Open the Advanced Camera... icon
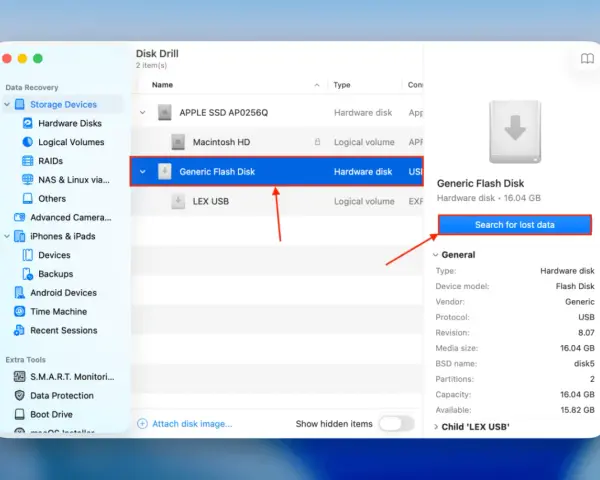This screenshot has height=480, width=600. [20, 217]
